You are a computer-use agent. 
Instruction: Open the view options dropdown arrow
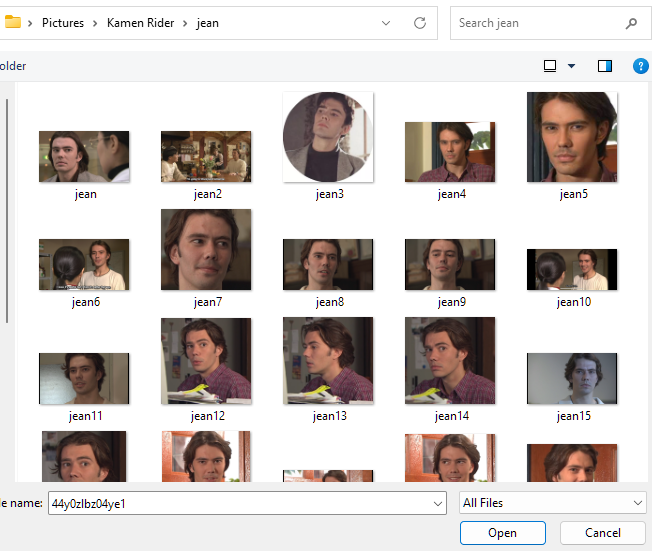pos(571,66)
